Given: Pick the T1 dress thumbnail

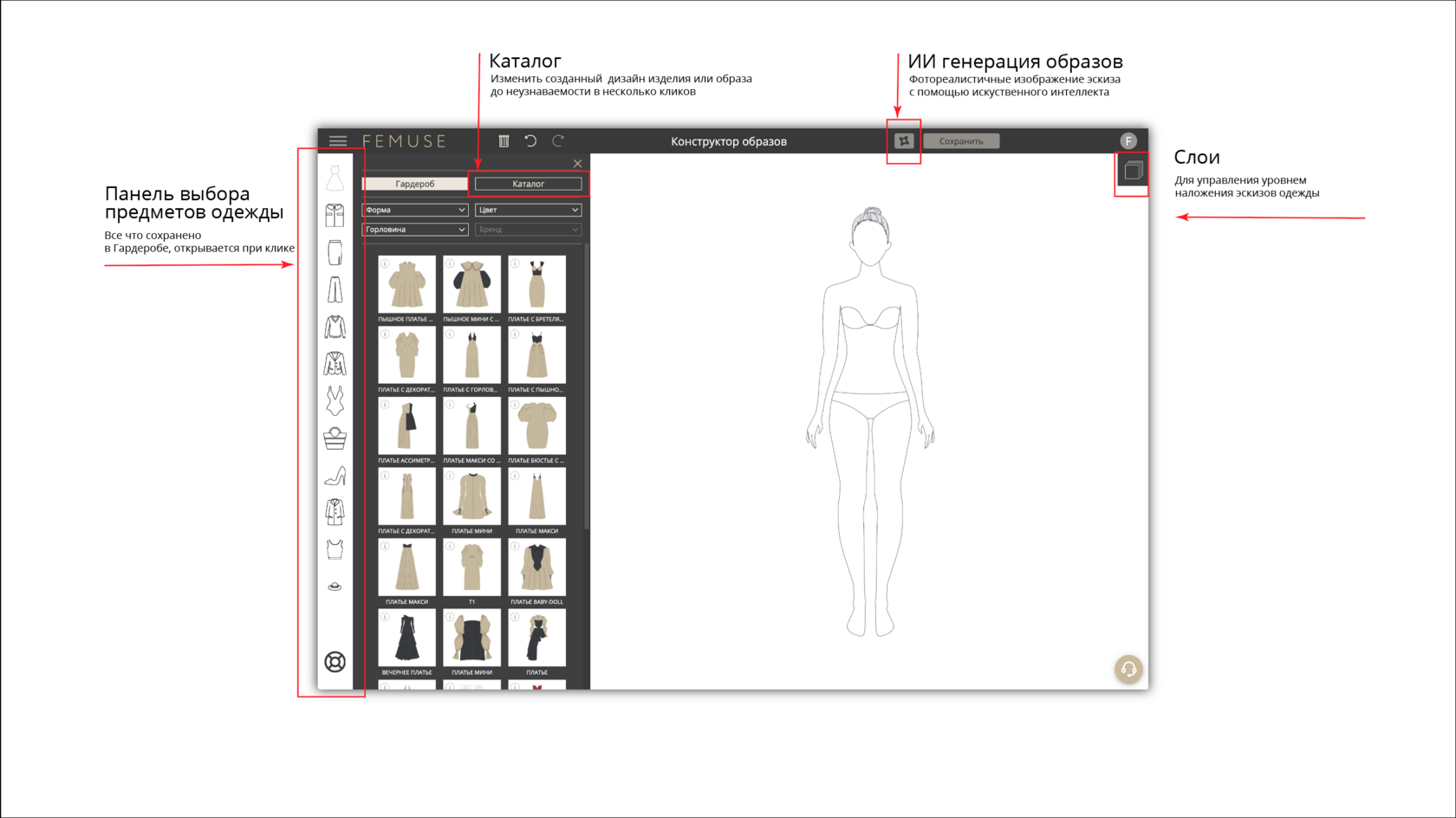Looking at the screenshot, I should (x=472, y=567).
